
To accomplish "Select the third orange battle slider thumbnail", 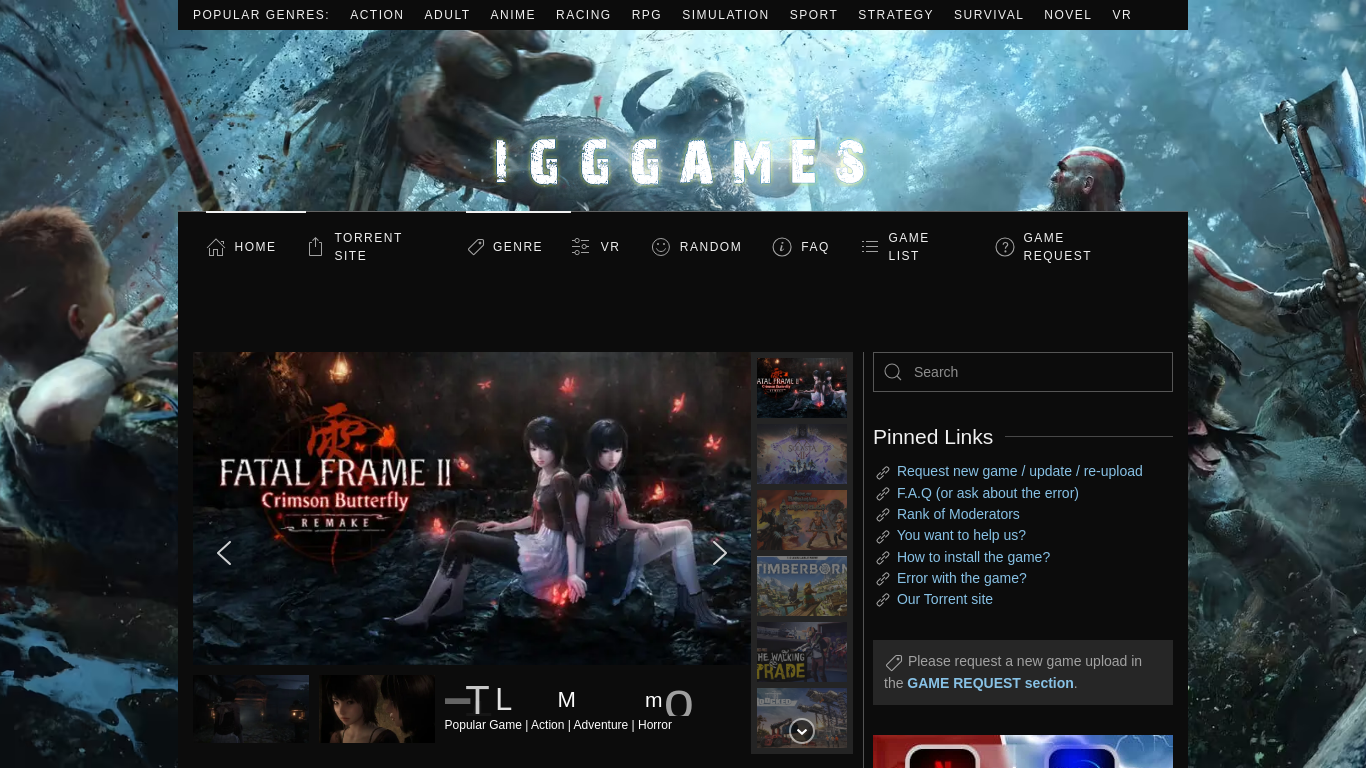I will pos(802,519).
